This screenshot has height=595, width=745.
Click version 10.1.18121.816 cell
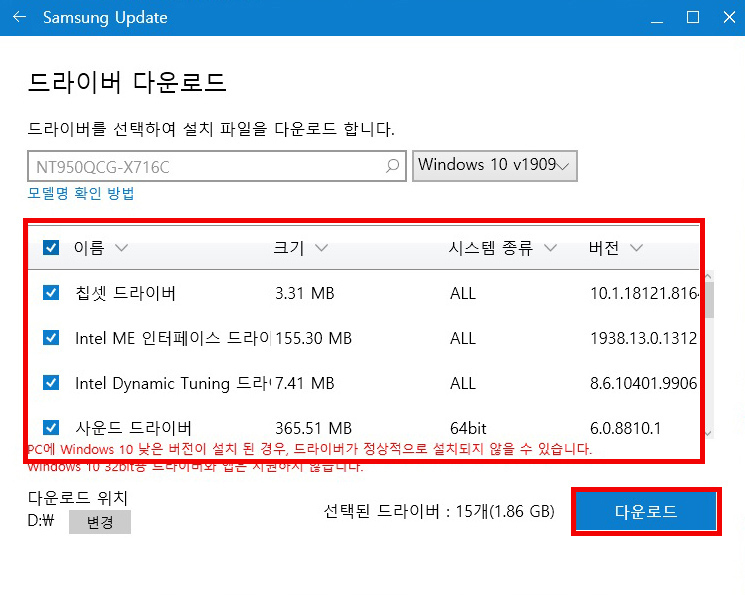point(644,293)
